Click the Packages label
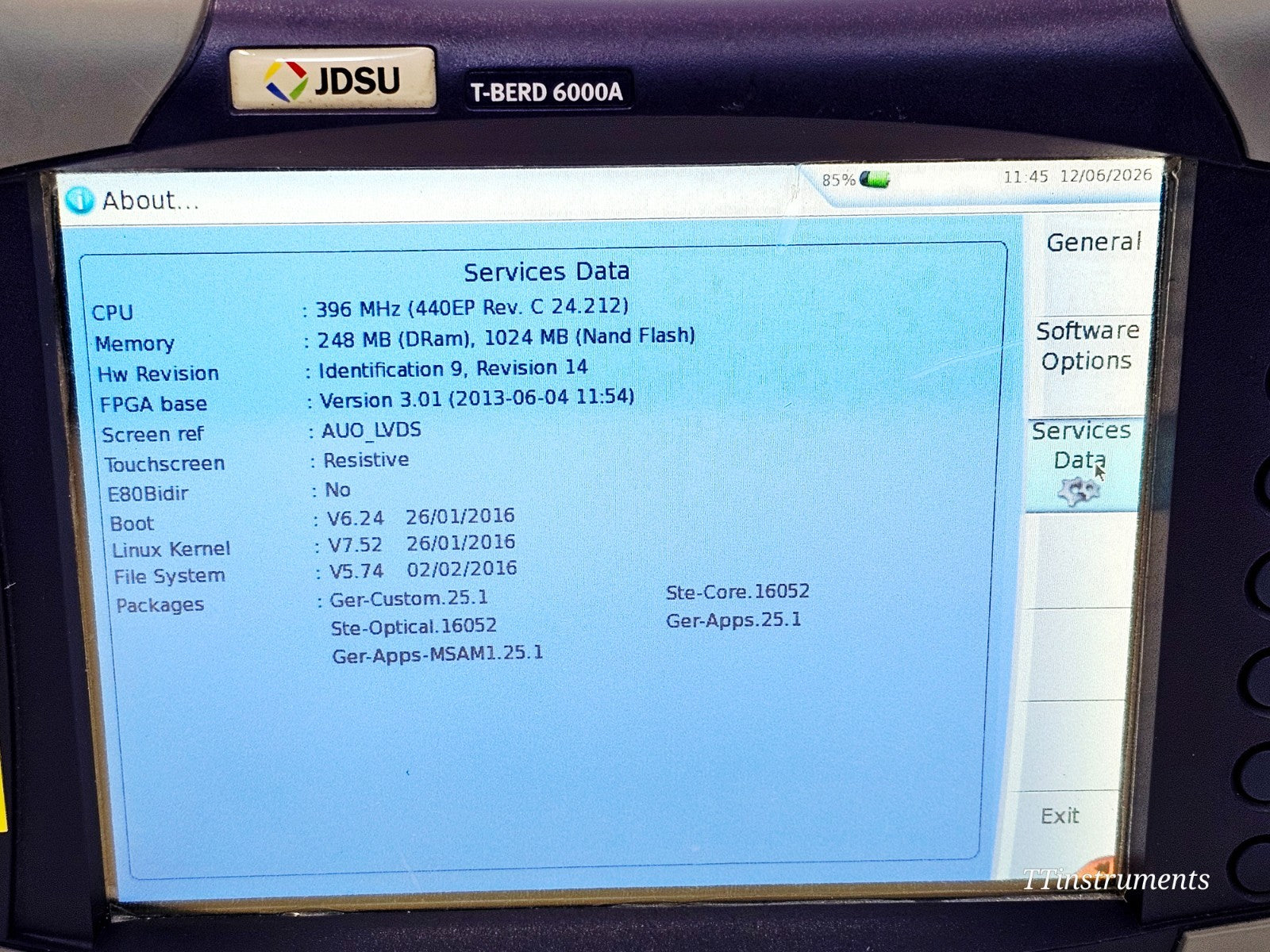Viewport: 1270px width, 952px height. click(160, 605)
